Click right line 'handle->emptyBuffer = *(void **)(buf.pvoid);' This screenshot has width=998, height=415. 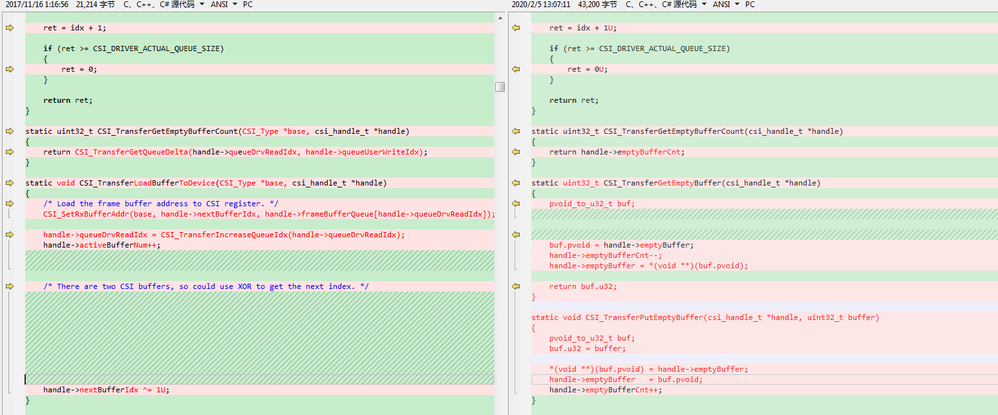[649, 266]
